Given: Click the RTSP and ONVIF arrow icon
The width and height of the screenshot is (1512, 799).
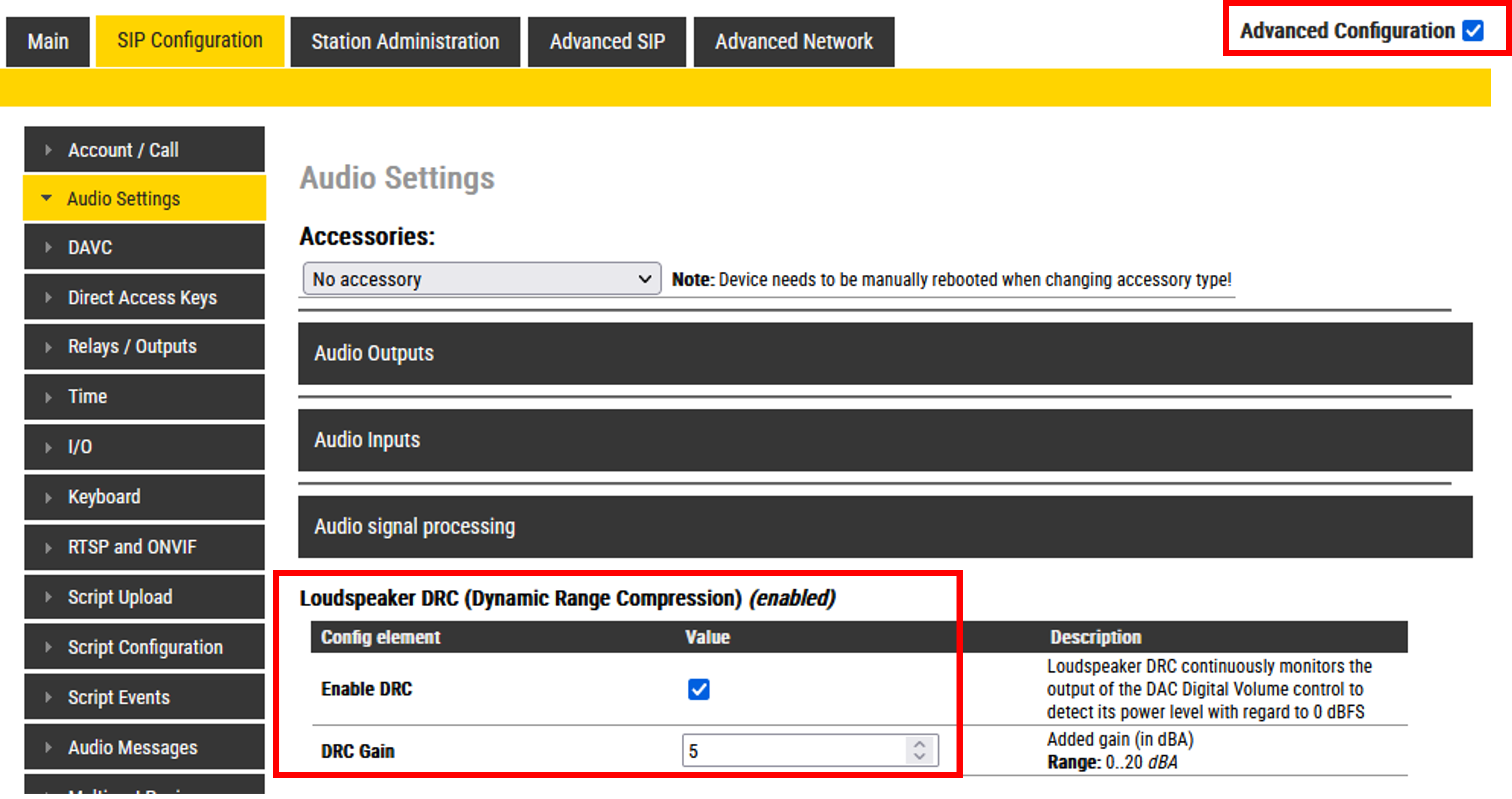Looking at the screenshot, I should point(48,547).
